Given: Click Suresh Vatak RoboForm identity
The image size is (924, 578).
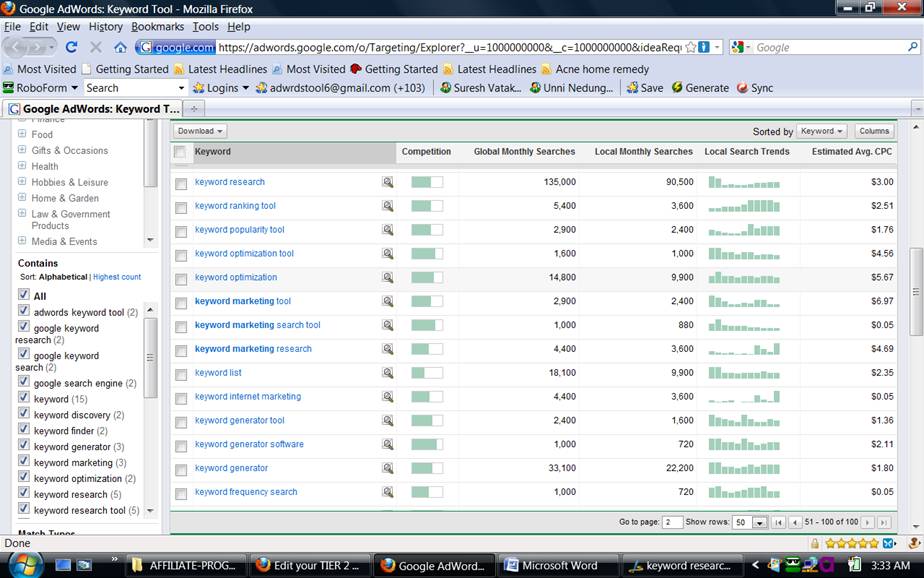Looking at the screenshot, I should coord(480,88).
